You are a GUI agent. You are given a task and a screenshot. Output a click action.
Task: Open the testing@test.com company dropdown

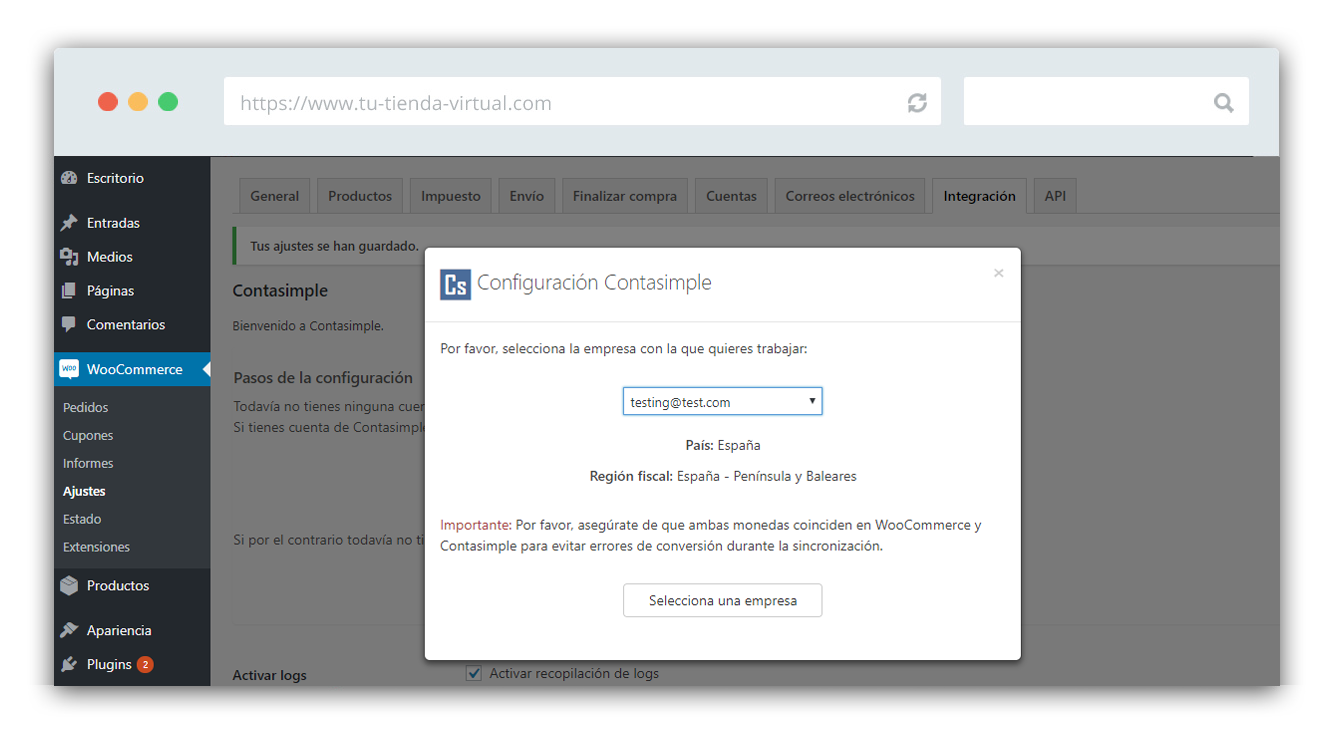click(722, 402)
